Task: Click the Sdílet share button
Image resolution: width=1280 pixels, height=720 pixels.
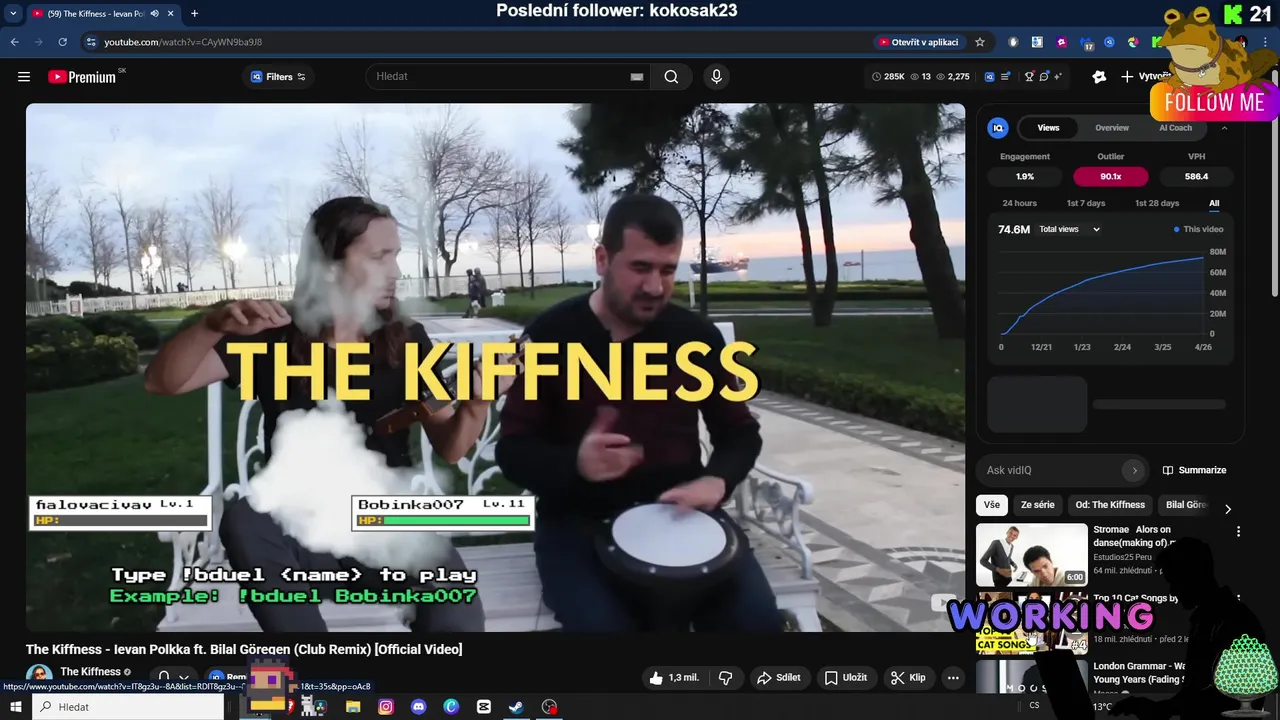Action: [778, 678]
